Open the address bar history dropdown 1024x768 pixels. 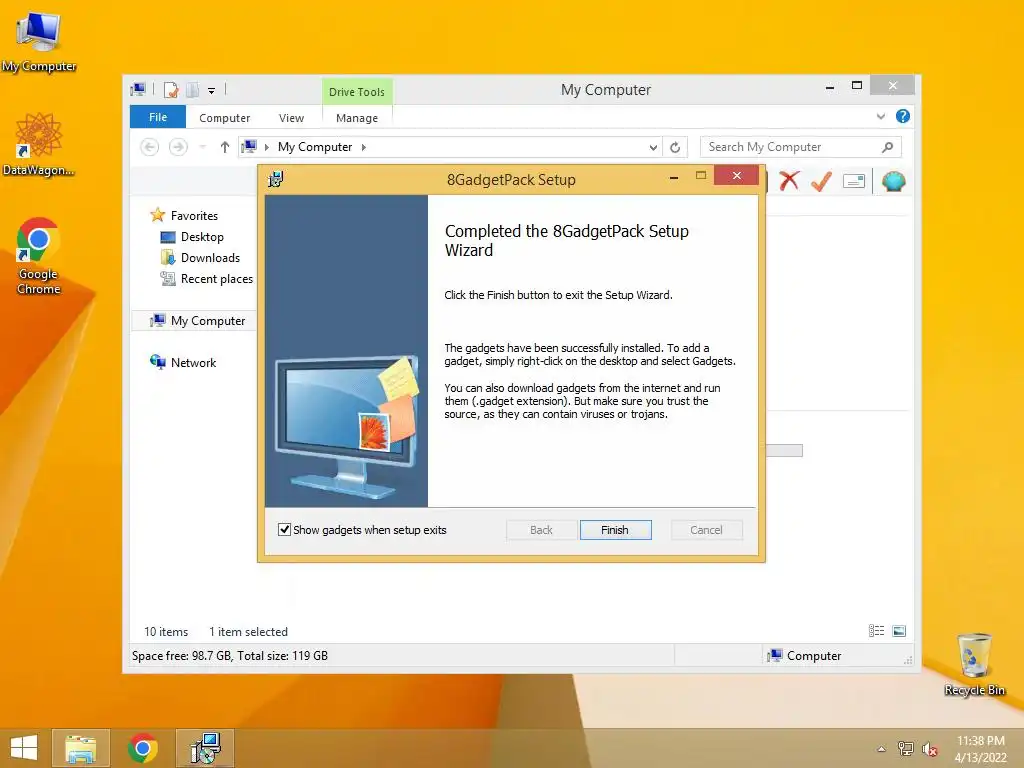pyautogui.click(x=653, y=148)
